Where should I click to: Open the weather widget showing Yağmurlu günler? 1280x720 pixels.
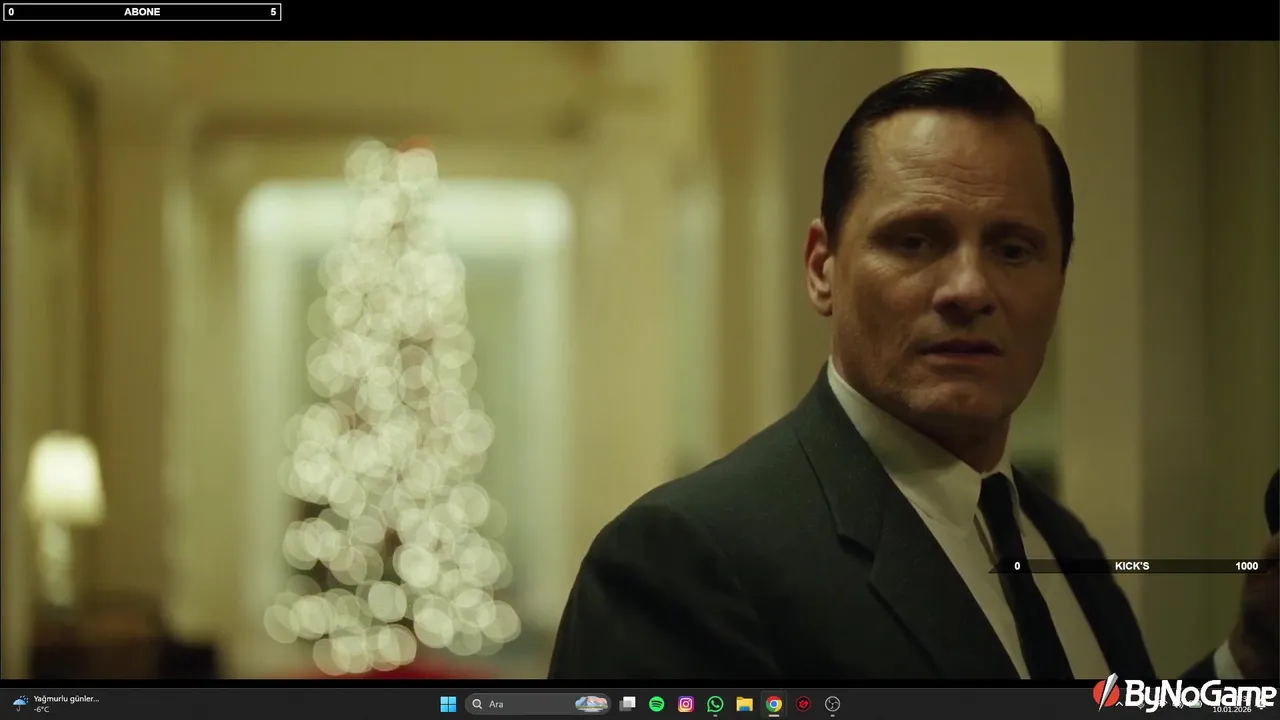point(56,704)
